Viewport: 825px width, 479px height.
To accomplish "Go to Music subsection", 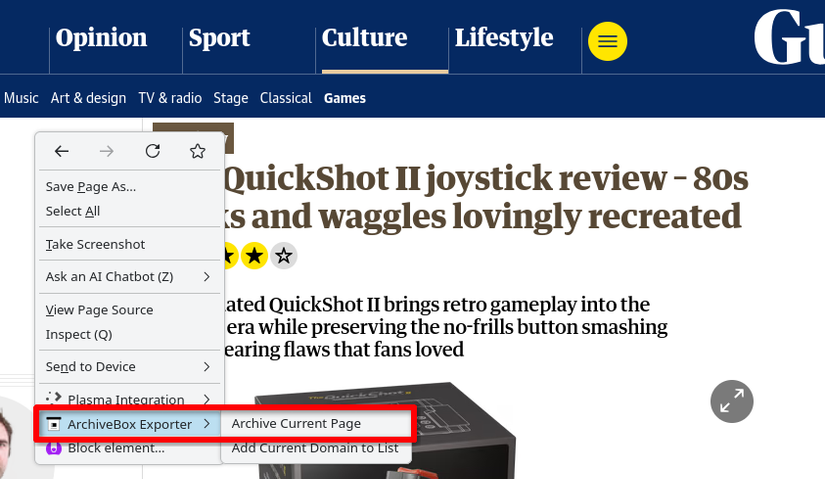I will click(21, 98).
